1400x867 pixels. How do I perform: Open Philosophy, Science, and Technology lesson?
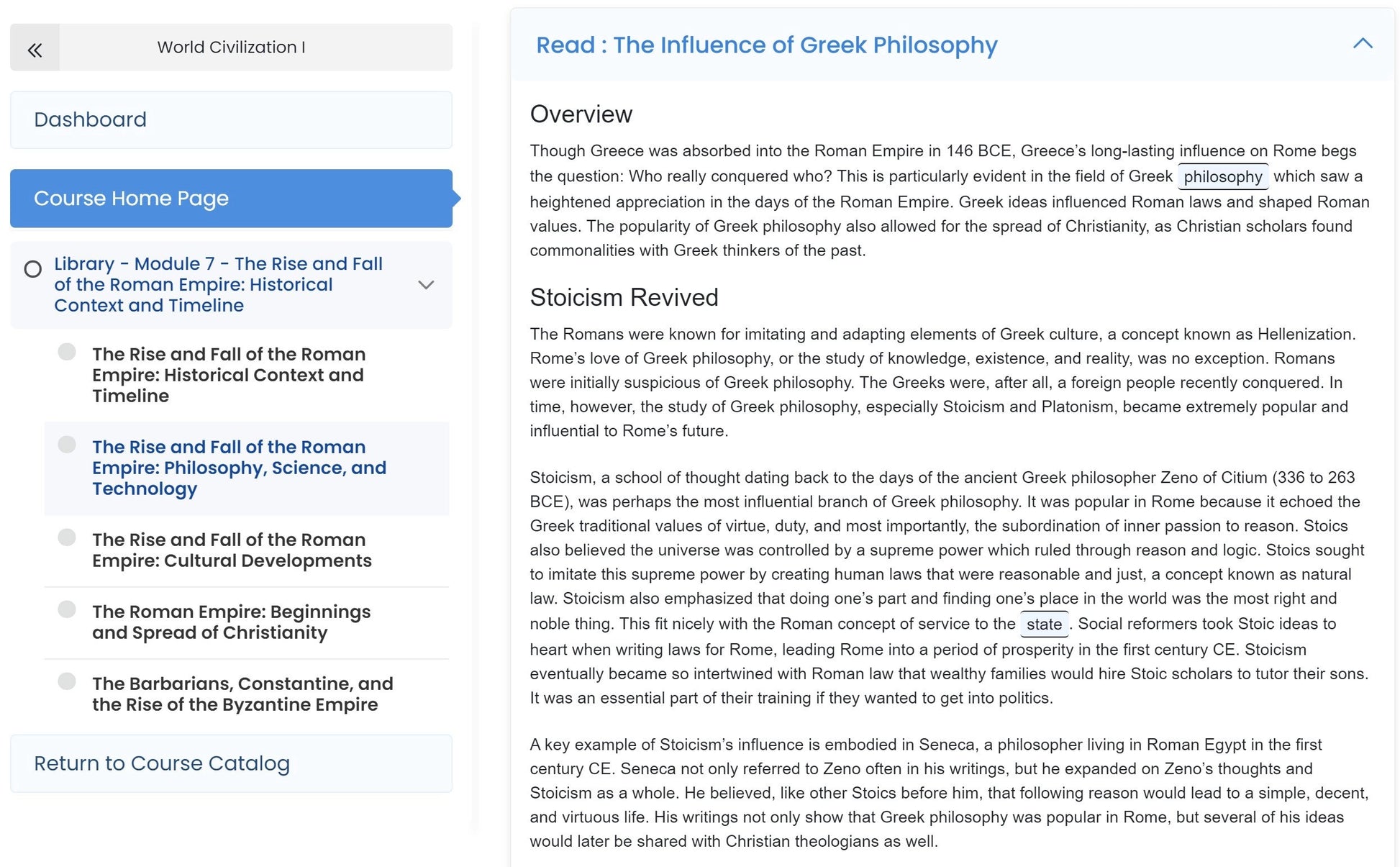tap(239, 468)
